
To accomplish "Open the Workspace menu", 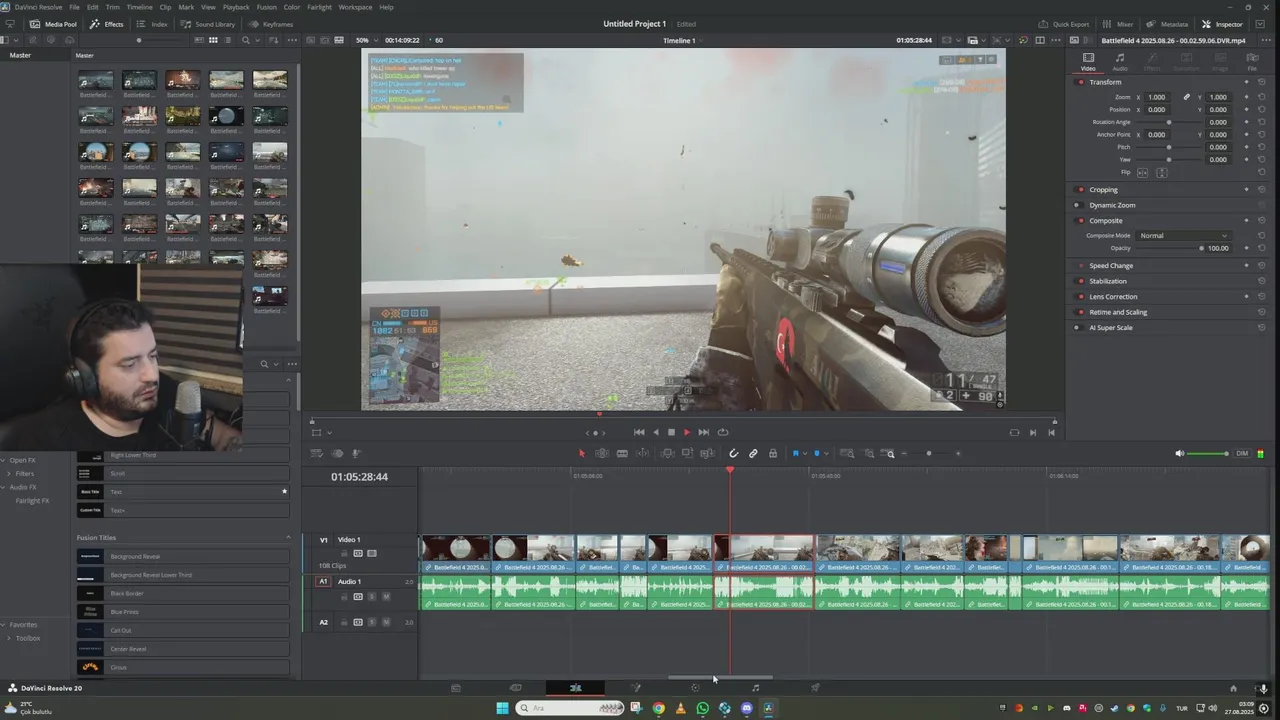I will (x=355, y=7).
